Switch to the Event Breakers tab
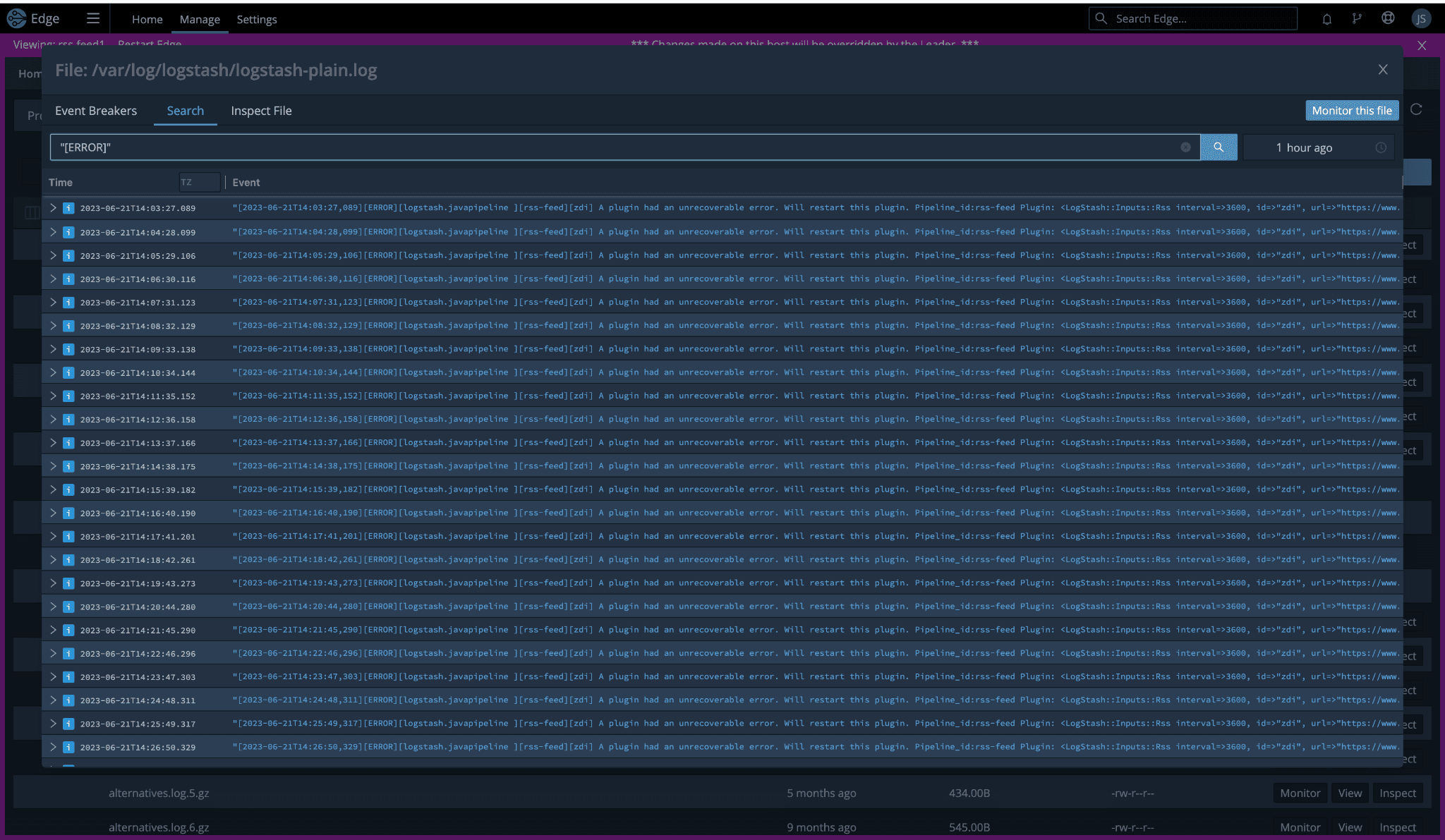This screenshot has height=840, width=1445. (x=96, y=111)
